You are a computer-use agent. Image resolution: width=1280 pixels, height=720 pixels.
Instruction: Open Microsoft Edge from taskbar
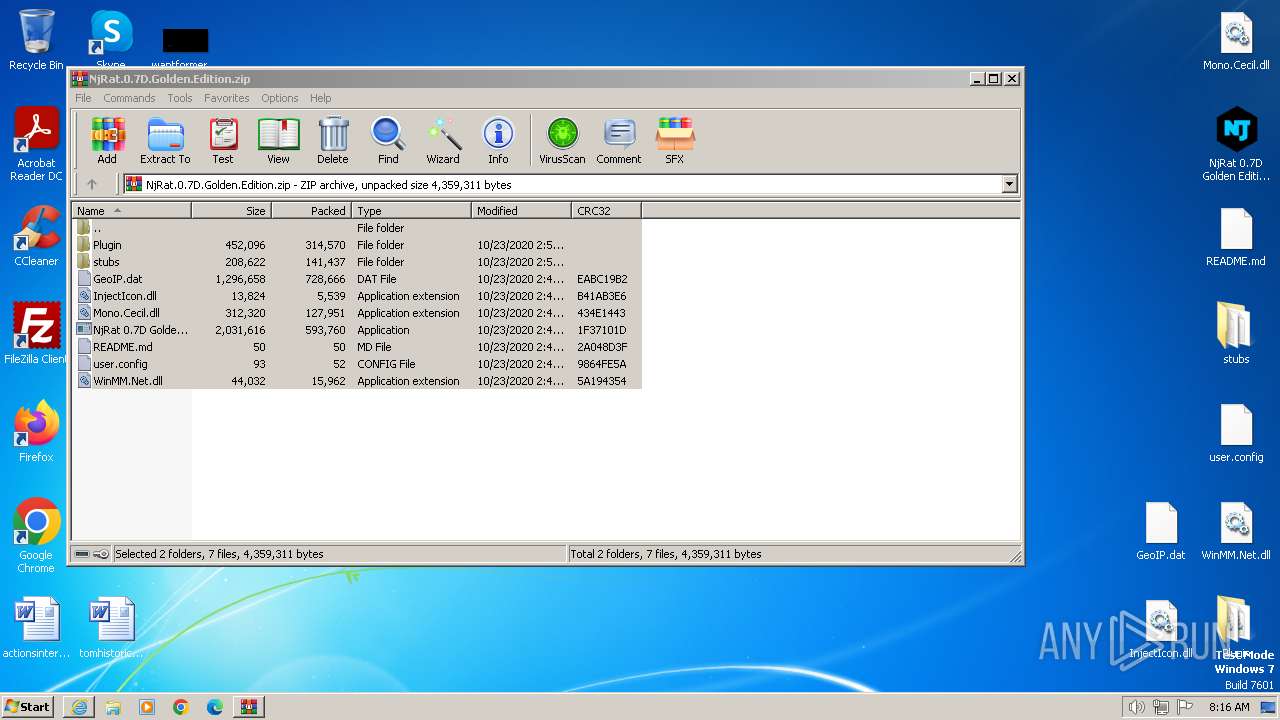(215, 707)
